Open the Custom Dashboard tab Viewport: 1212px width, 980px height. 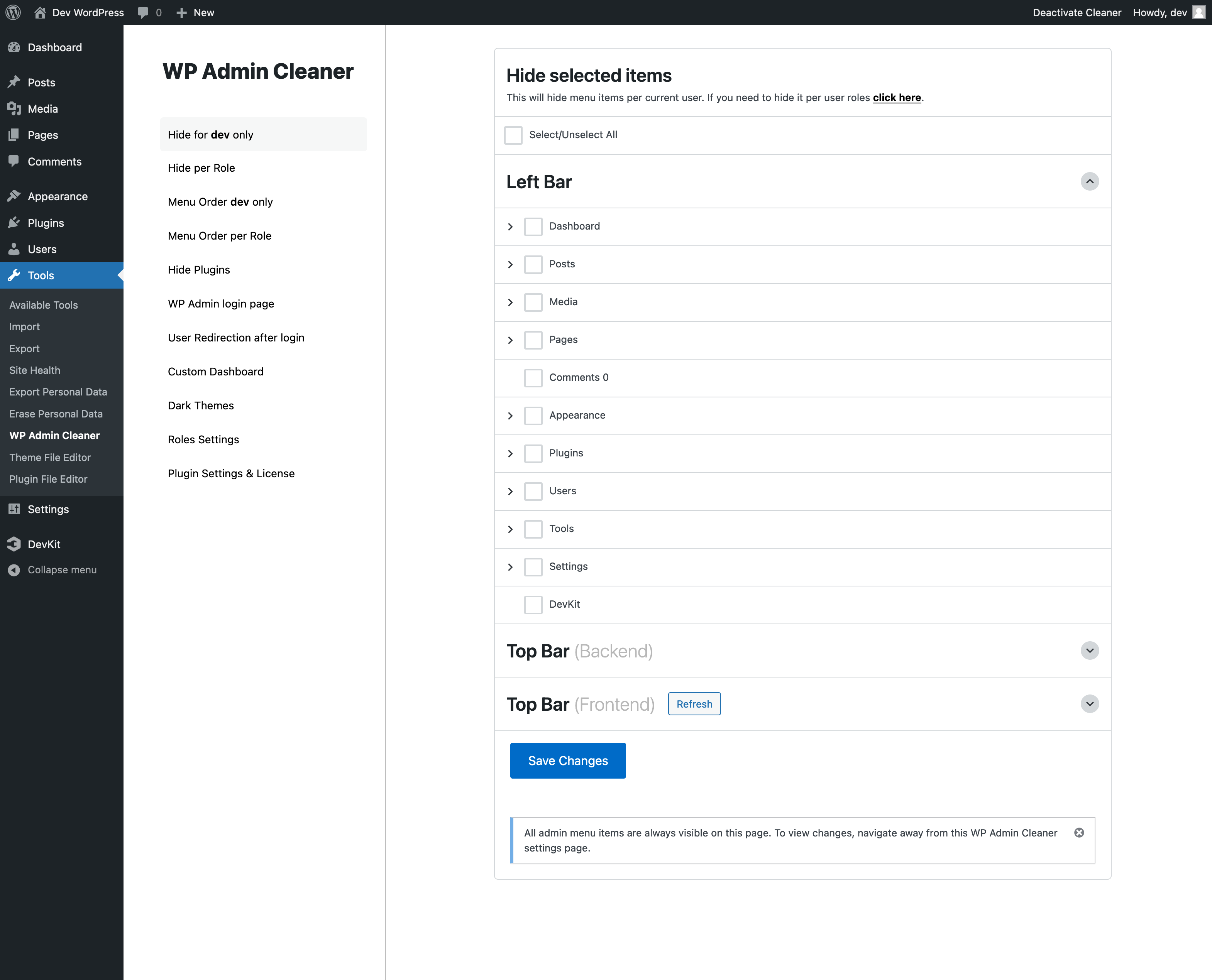coord(263,372)
